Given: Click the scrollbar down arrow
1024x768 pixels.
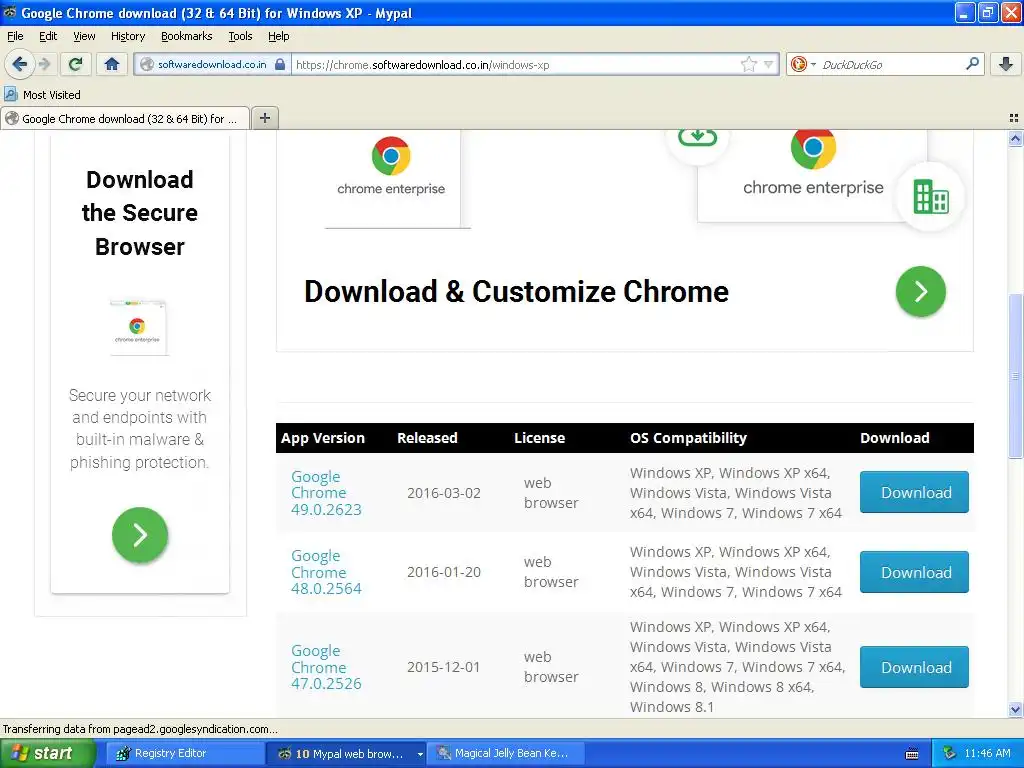Looking at the screenshot, I should click(x=1015, y=709).
